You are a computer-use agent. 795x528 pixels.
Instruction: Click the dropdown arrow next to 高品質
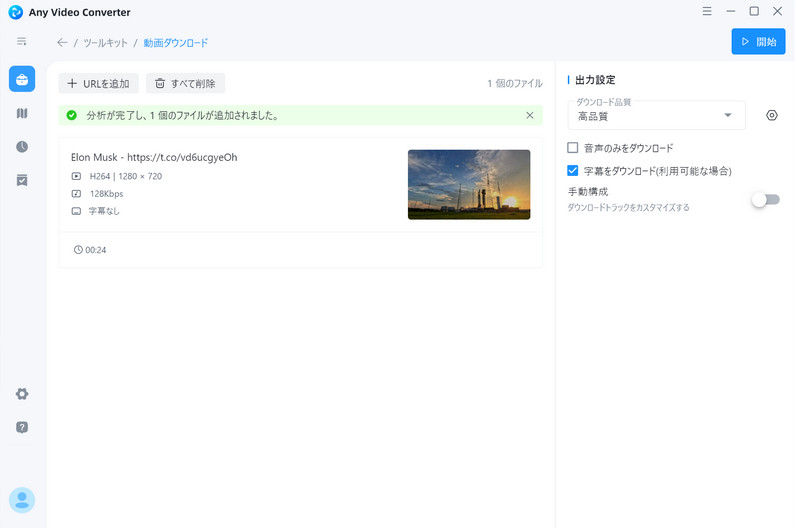pos(728,115)
